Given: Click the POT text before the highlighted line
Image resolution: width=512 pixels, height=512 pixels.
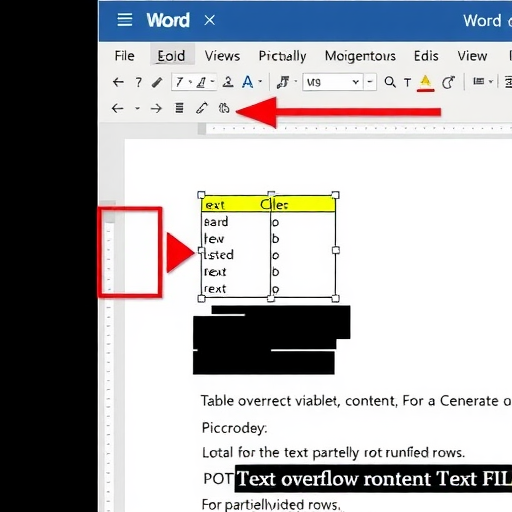Looking at the screenshot, I should [x=218, y=479].
